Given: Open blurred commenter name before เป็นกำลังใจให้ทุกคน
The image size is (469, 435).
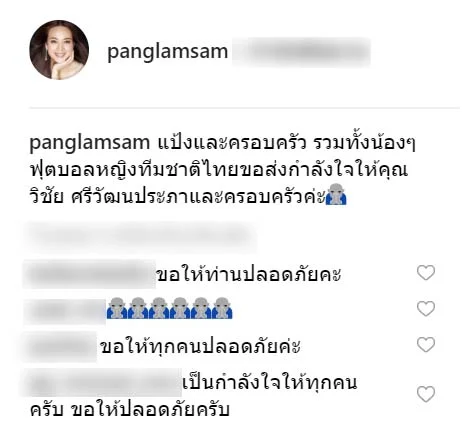Looking at the screenshot, I should point(102,382).
